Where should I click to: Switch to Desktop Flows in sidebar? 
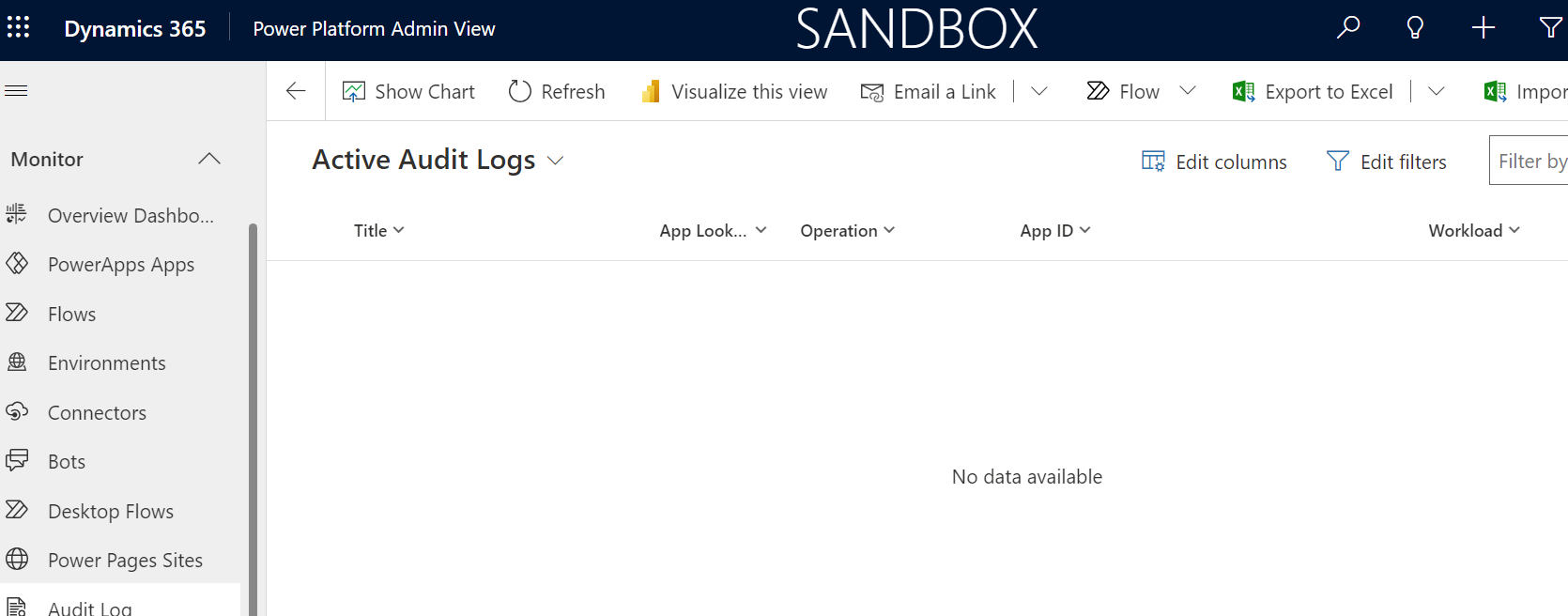point(110,511)
